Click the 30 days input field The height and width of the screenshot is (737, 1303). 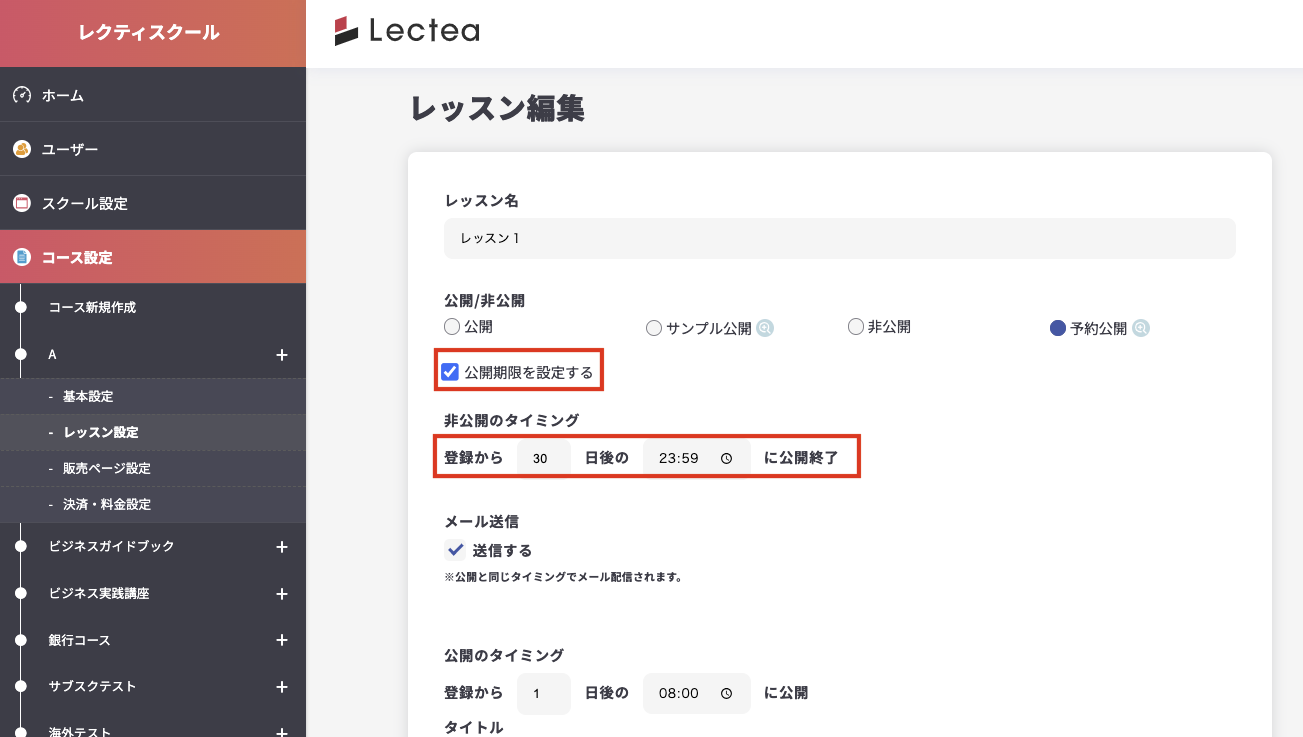click(544, 459)
